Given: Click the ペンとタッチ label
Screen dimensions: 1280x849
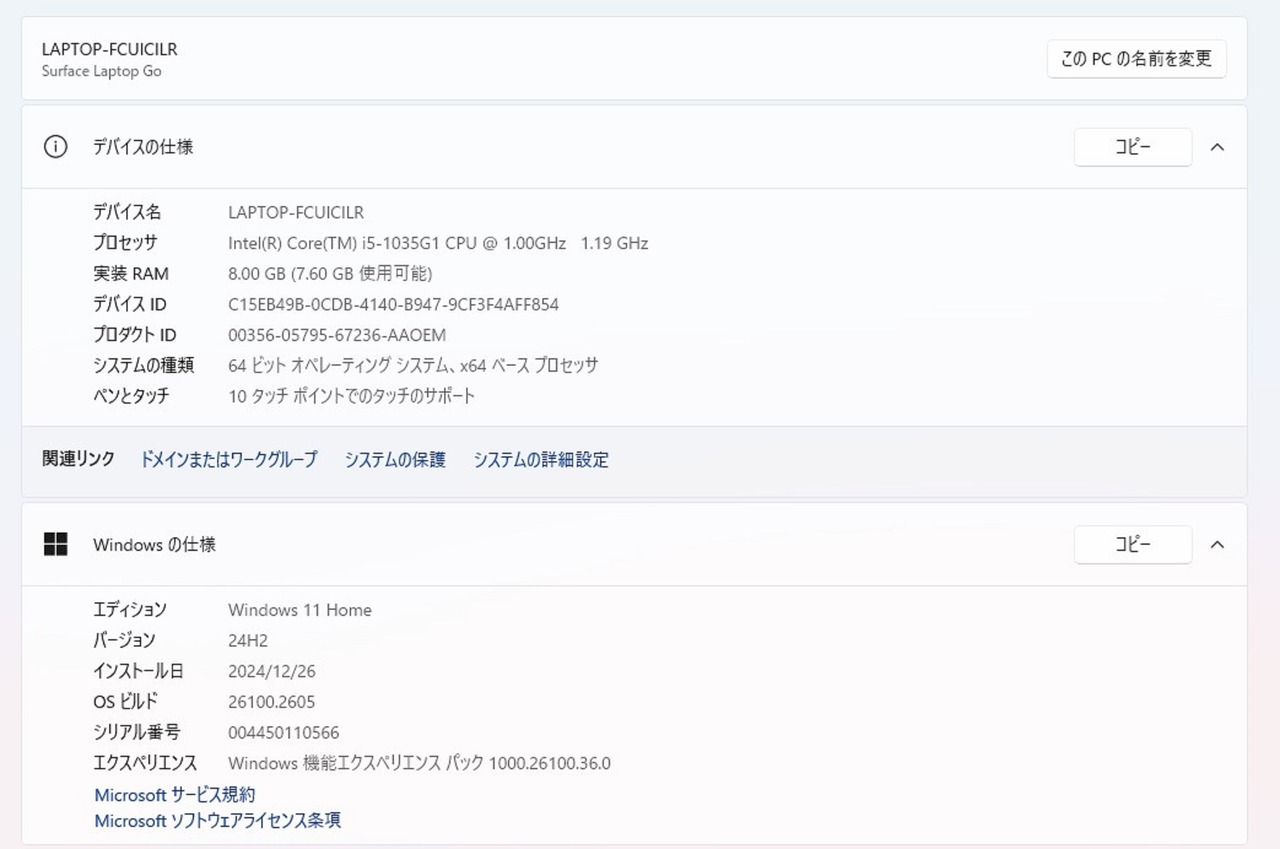Looking at the screenshot, I should 132,396.
